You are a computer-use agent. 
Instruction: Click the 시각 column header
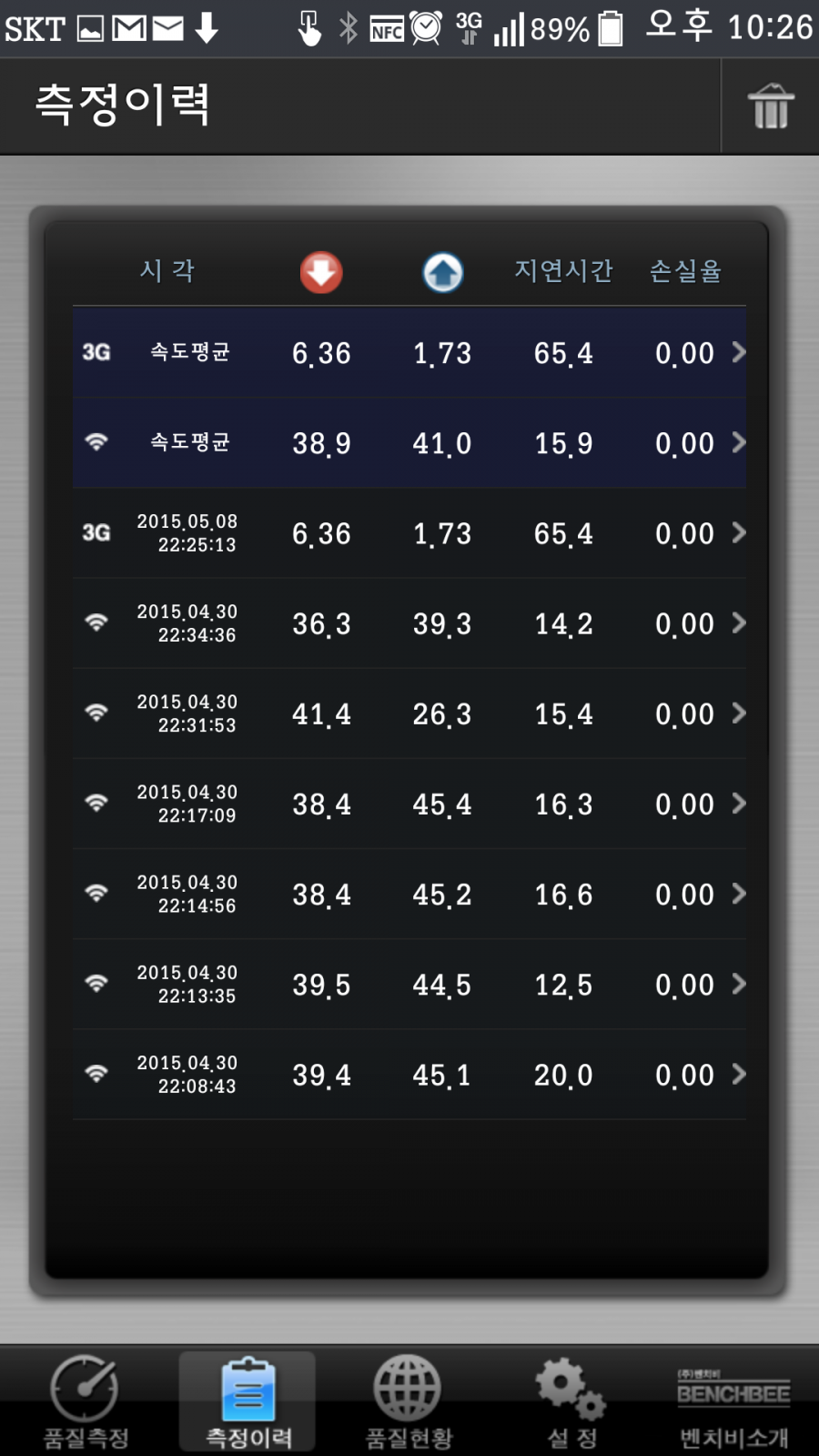[x=167, y=271]
